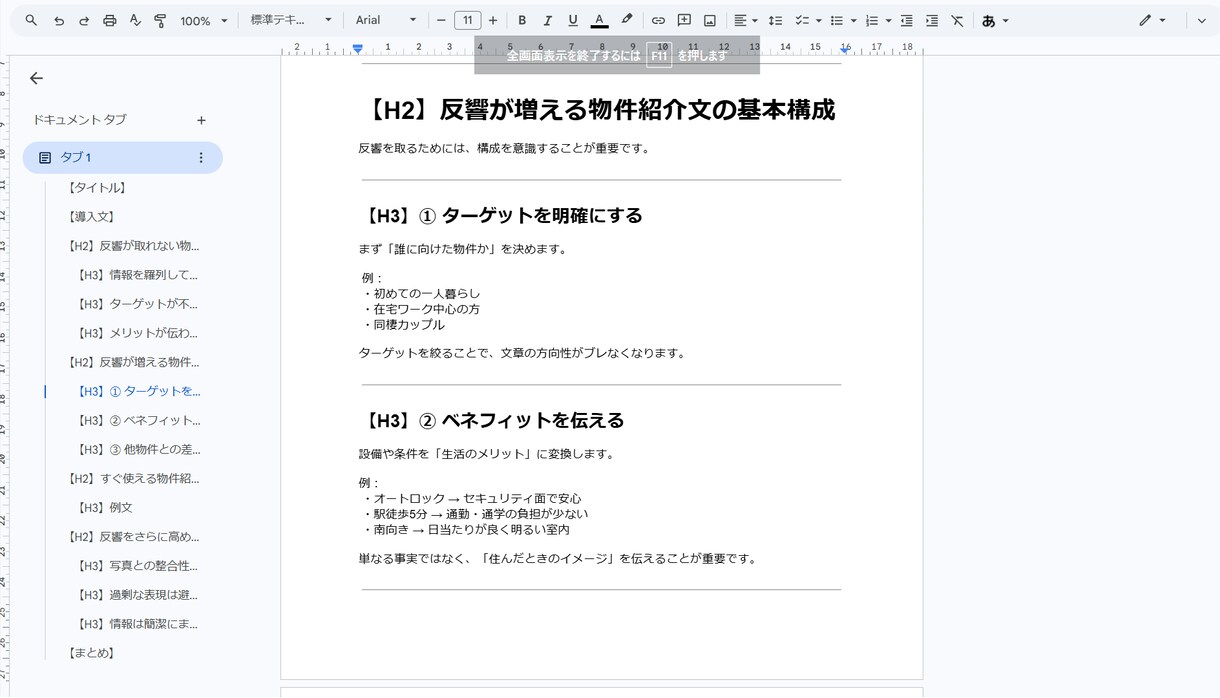Open タブ 1 options menu

(x=201, y=157)
